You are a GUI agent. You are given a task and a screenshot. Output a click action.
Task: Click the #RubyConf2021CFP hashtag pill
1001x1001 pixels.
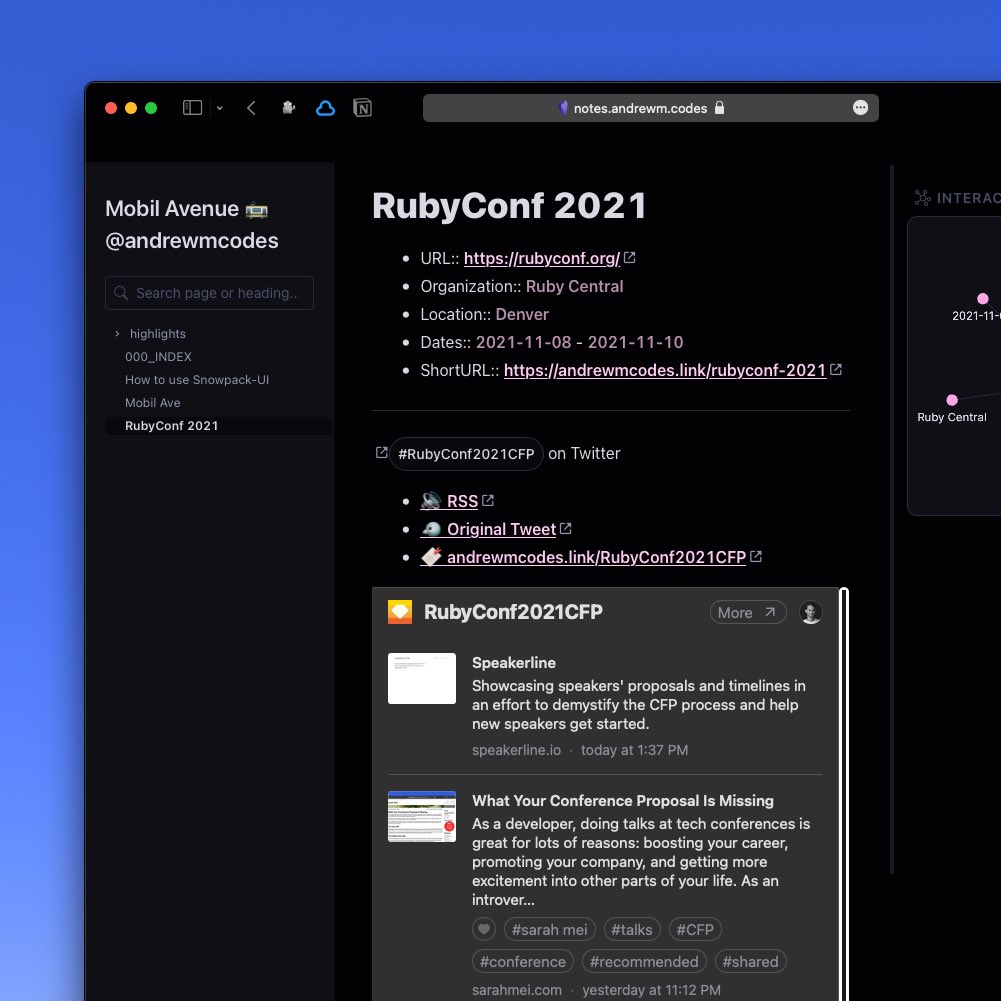click(466, 454)
